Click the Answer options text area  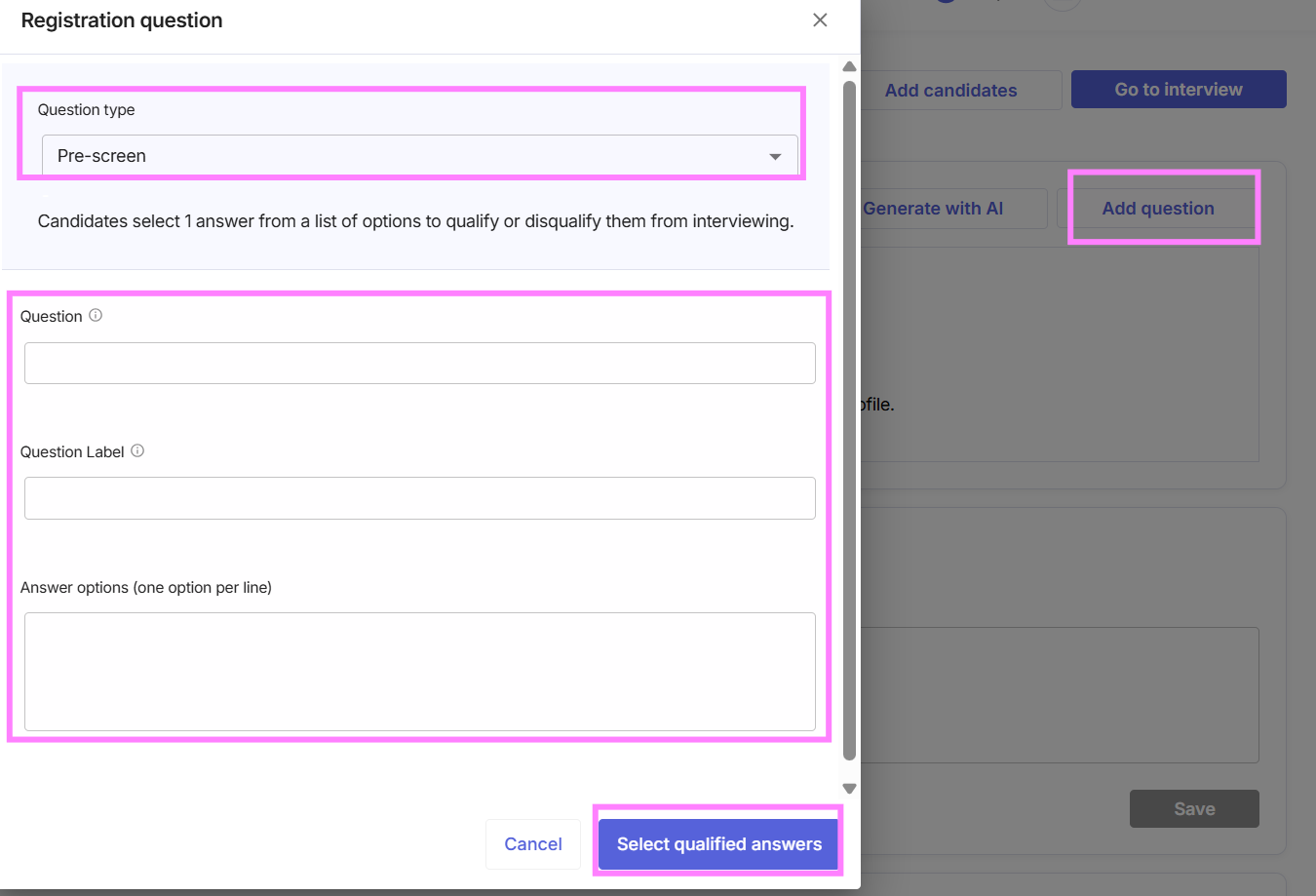pos(420,672)
